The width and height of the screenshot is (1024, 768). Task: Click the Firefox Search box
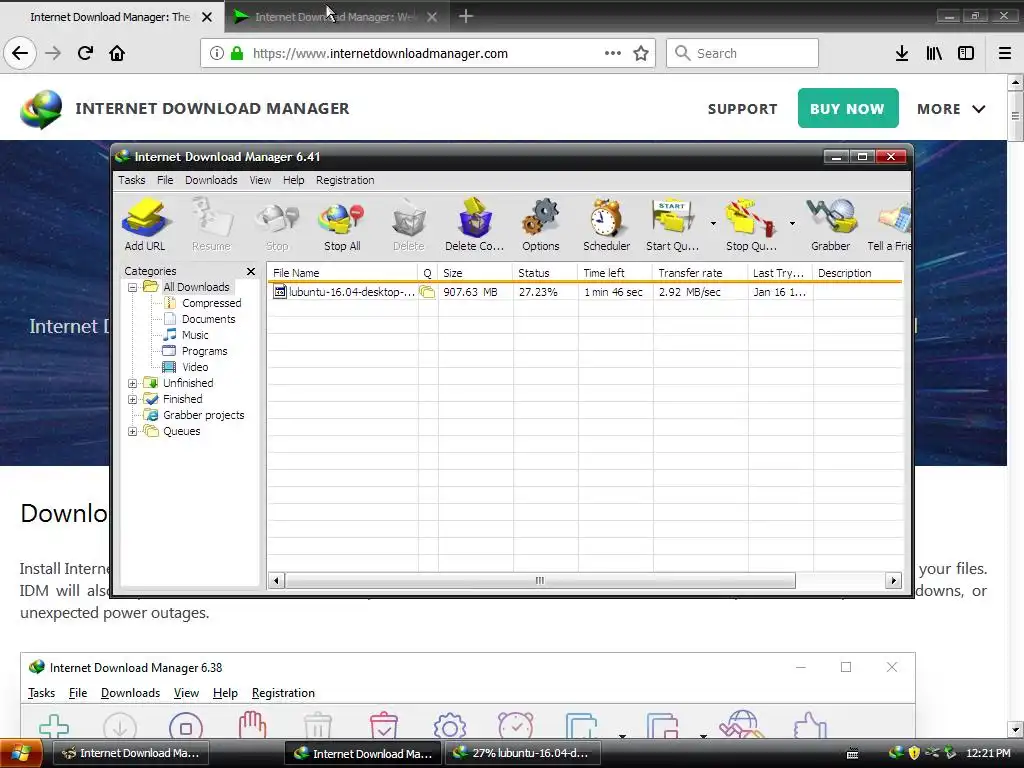pos(743,53)
